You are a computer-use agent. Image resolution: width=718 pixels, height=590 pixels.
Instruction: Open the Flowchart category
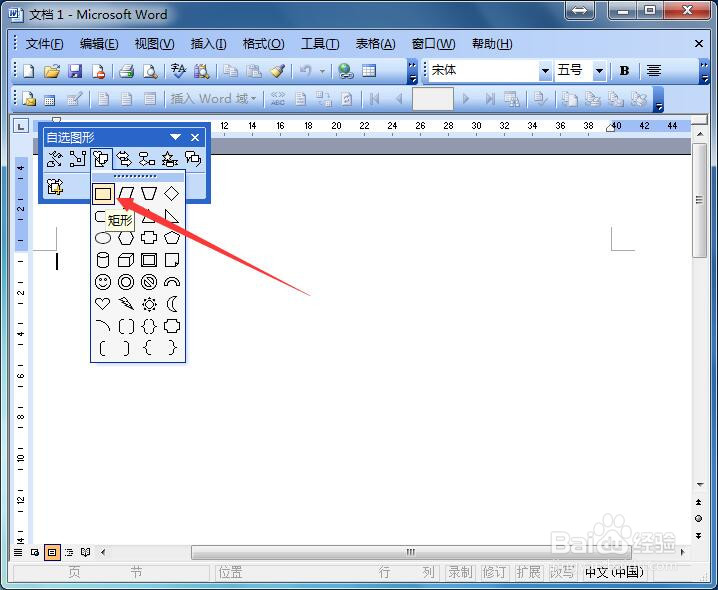click(147, 159)
